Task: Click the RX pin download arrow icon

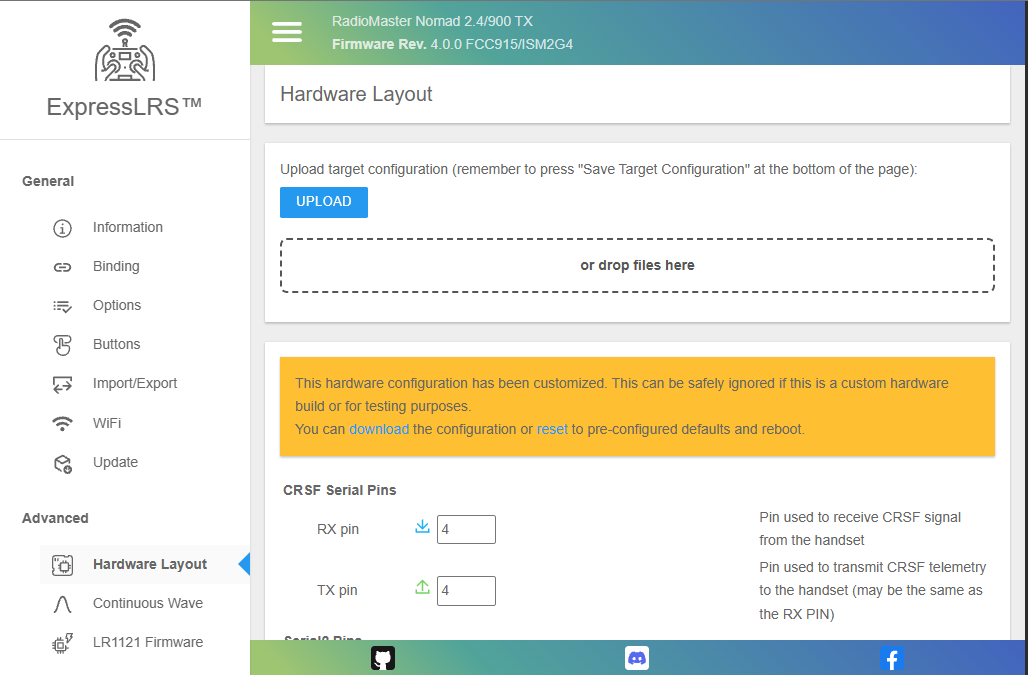Action: pyautogui.click(x=422, y=525)
